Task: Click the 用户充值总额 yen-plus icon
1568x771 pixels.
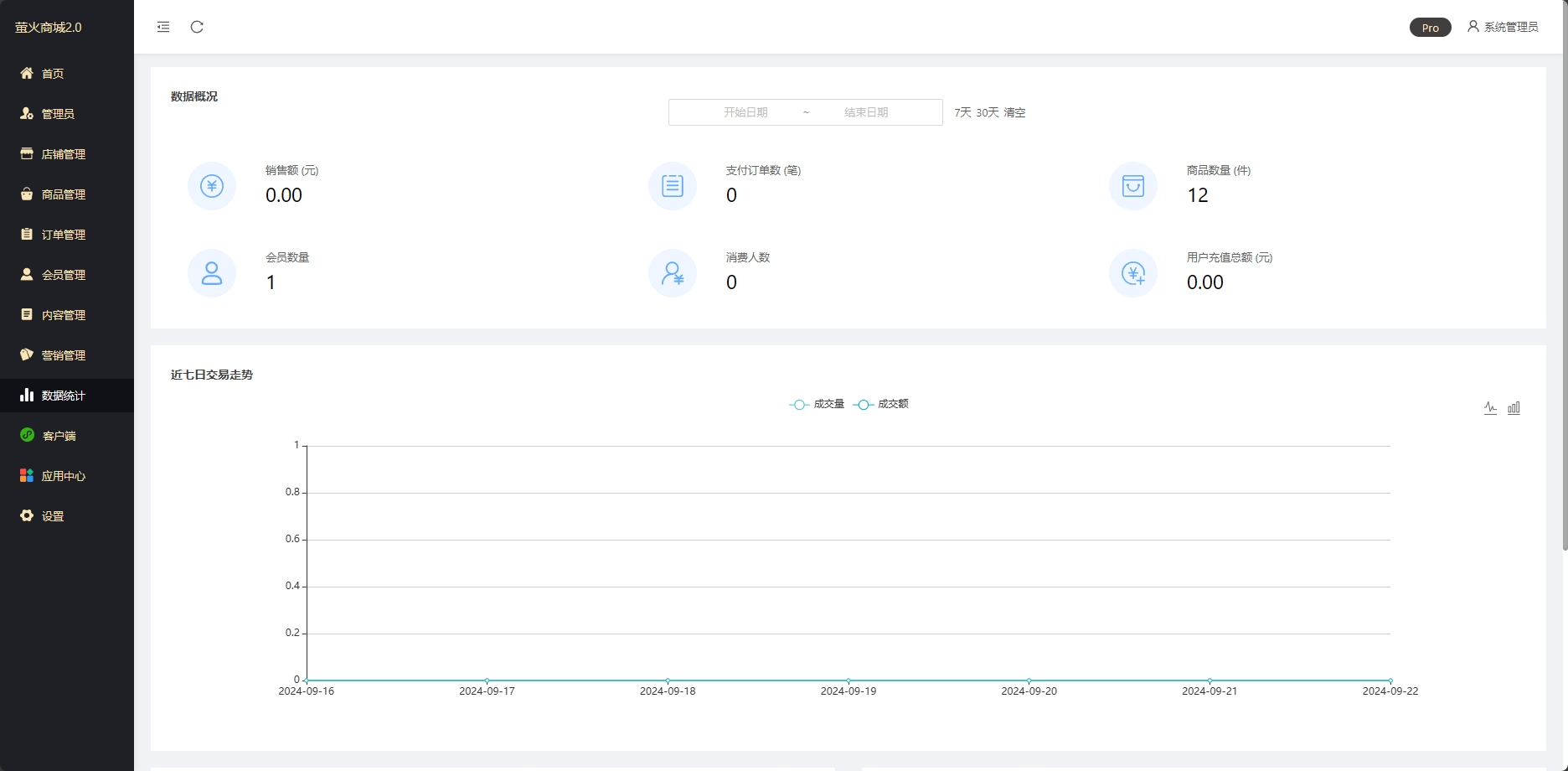Action: pyautogui.click(x=1133, y=273)
